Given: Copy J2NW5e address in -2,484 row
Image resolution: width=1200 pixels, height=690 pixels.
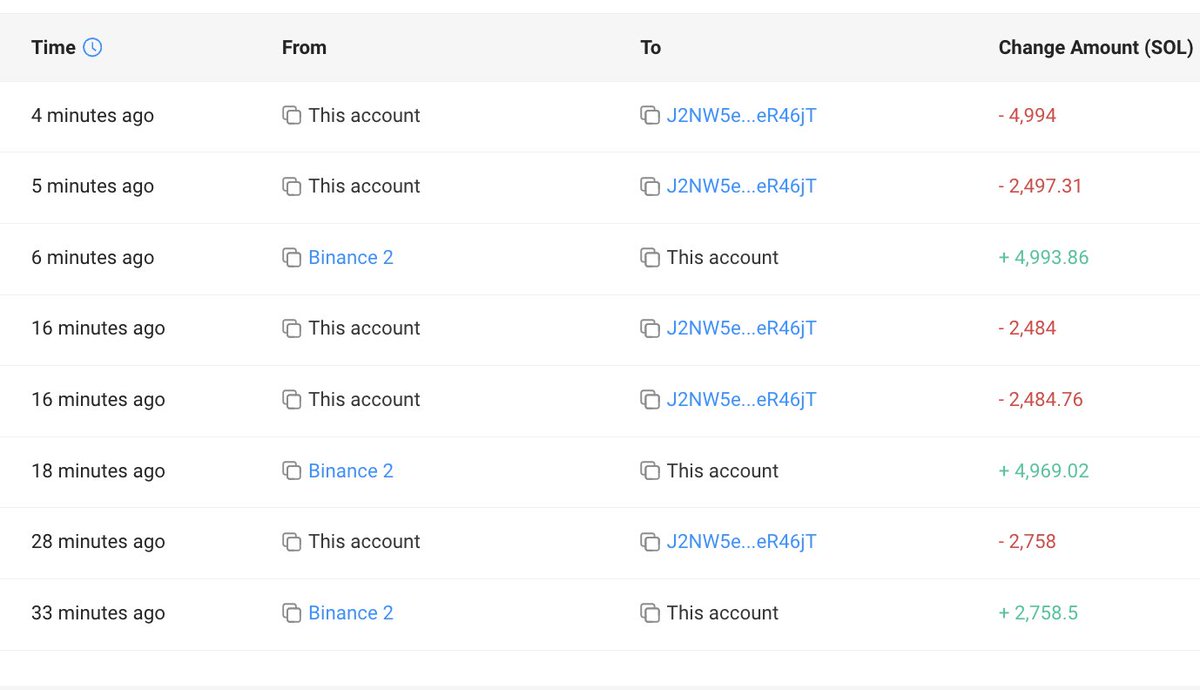Looking at the screenshot, I should tap(650, 329).
